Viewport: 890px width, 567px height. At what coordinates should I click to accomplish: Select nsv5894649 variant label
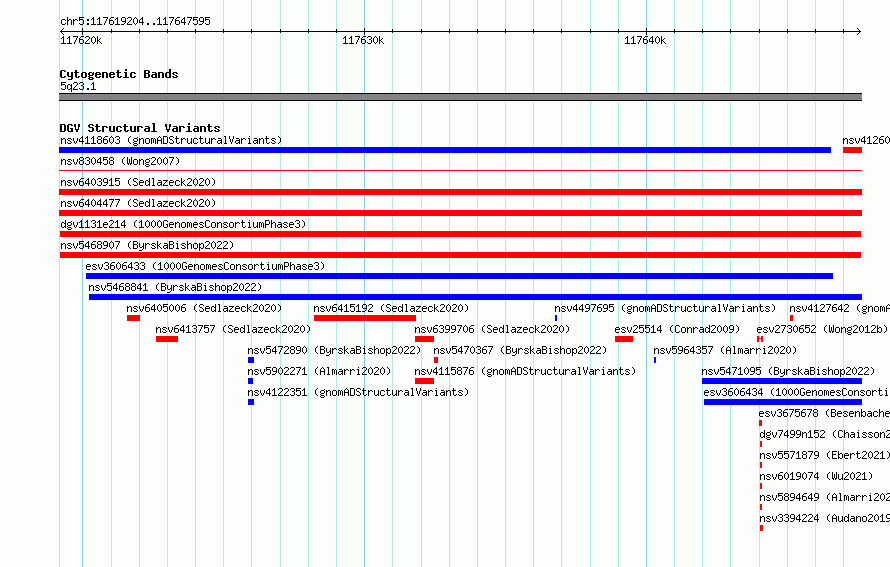point(824,497)
